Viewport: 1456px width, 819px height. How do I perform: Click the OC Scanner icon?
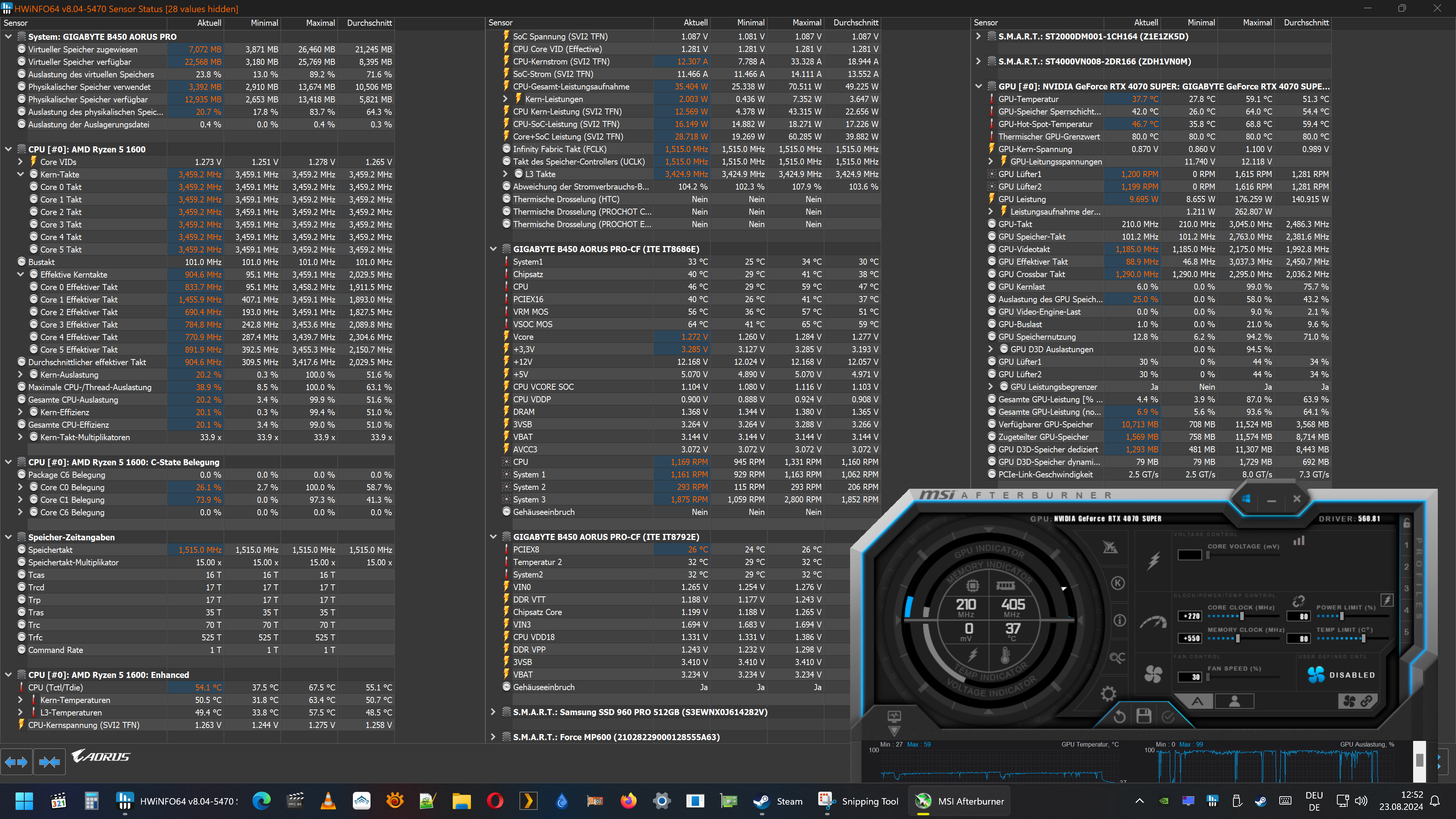1117,657
